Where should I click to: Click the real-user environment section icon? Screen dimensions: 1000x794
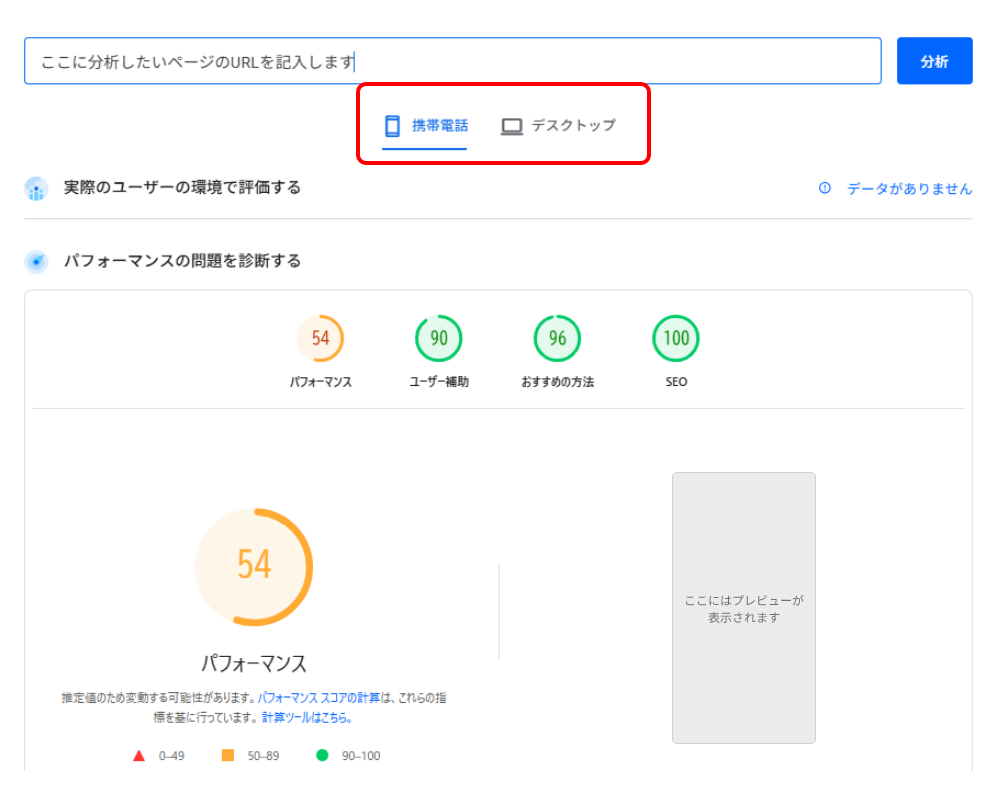pos(36,188)
